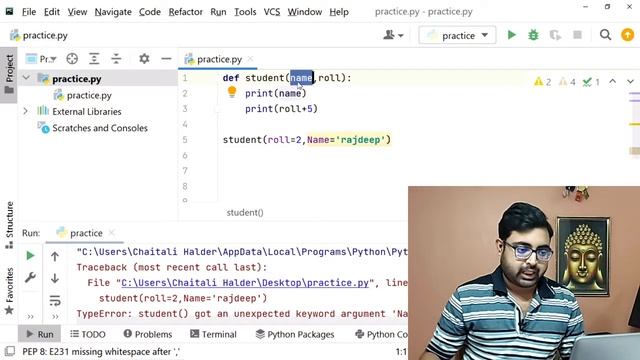Open the practice.py traceback file link

[245, 283]
